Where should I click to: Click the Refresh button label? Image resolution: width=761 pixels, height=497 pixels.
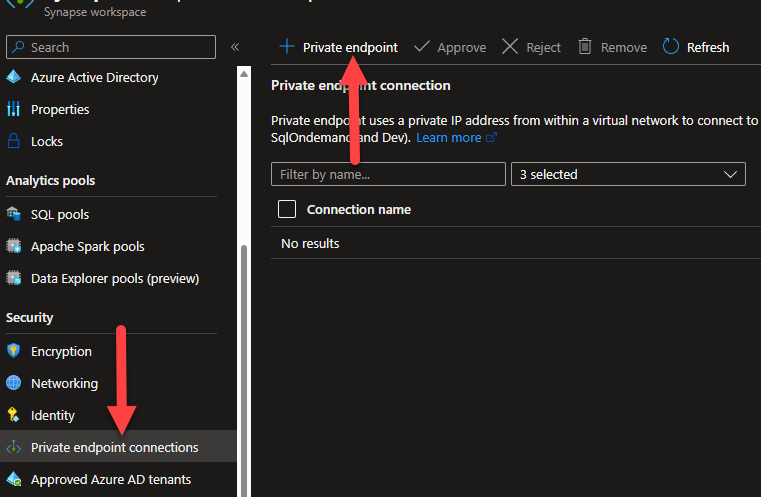(708, 47)
